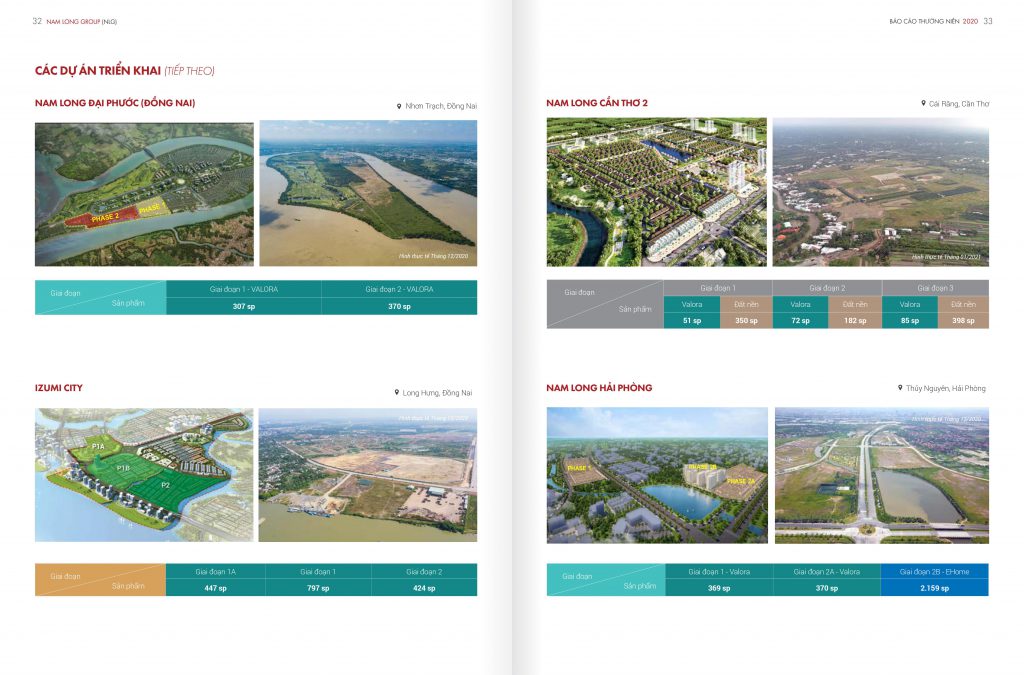Open the Nam Long Hải Phòng rendering with lake
This screenshot has width=1024, height=675.
pos(657,475)
